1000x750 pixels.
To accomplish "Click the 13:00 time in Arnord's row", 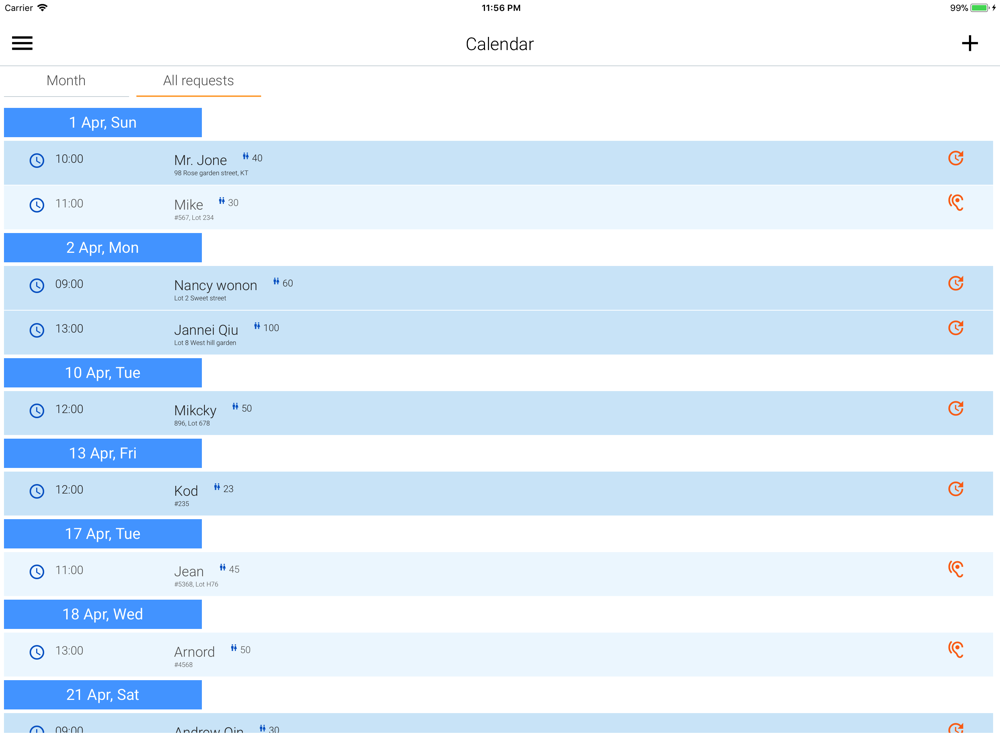I will coord(69,651).
